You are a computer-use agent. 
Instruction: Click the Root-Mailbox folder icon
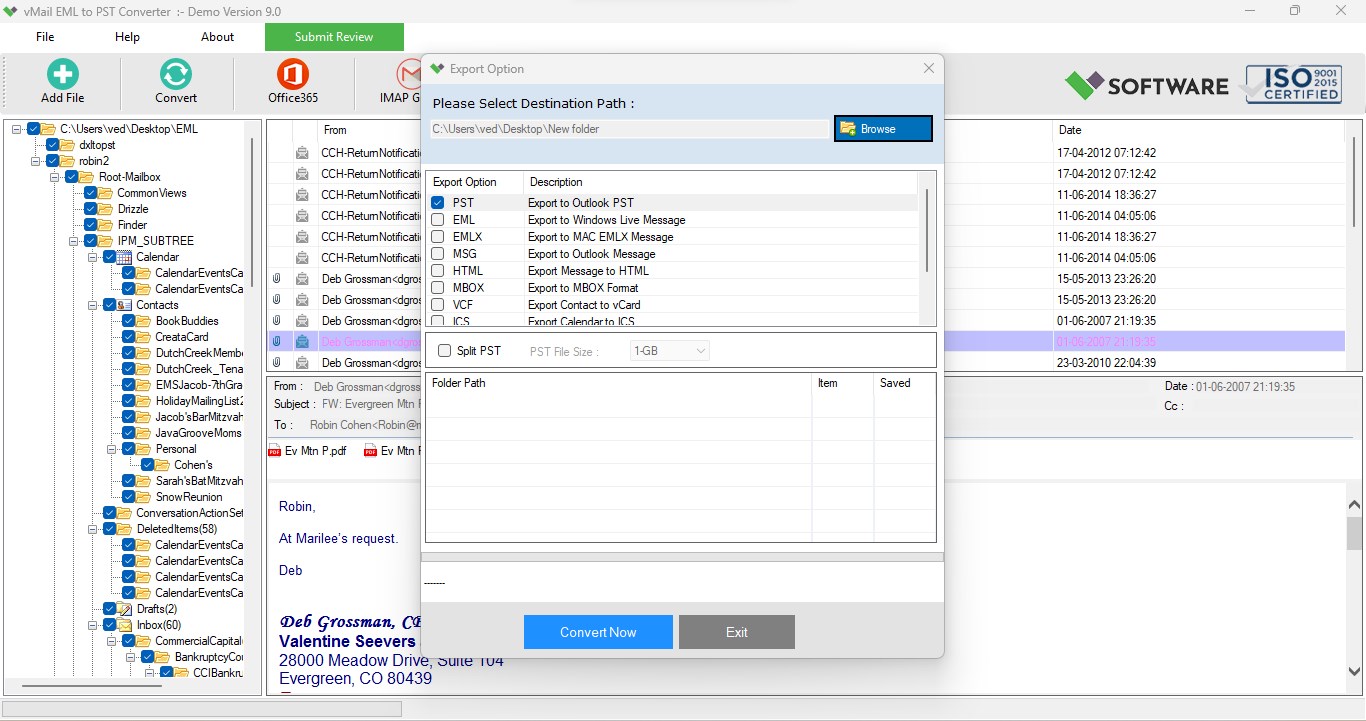point(87,177)
